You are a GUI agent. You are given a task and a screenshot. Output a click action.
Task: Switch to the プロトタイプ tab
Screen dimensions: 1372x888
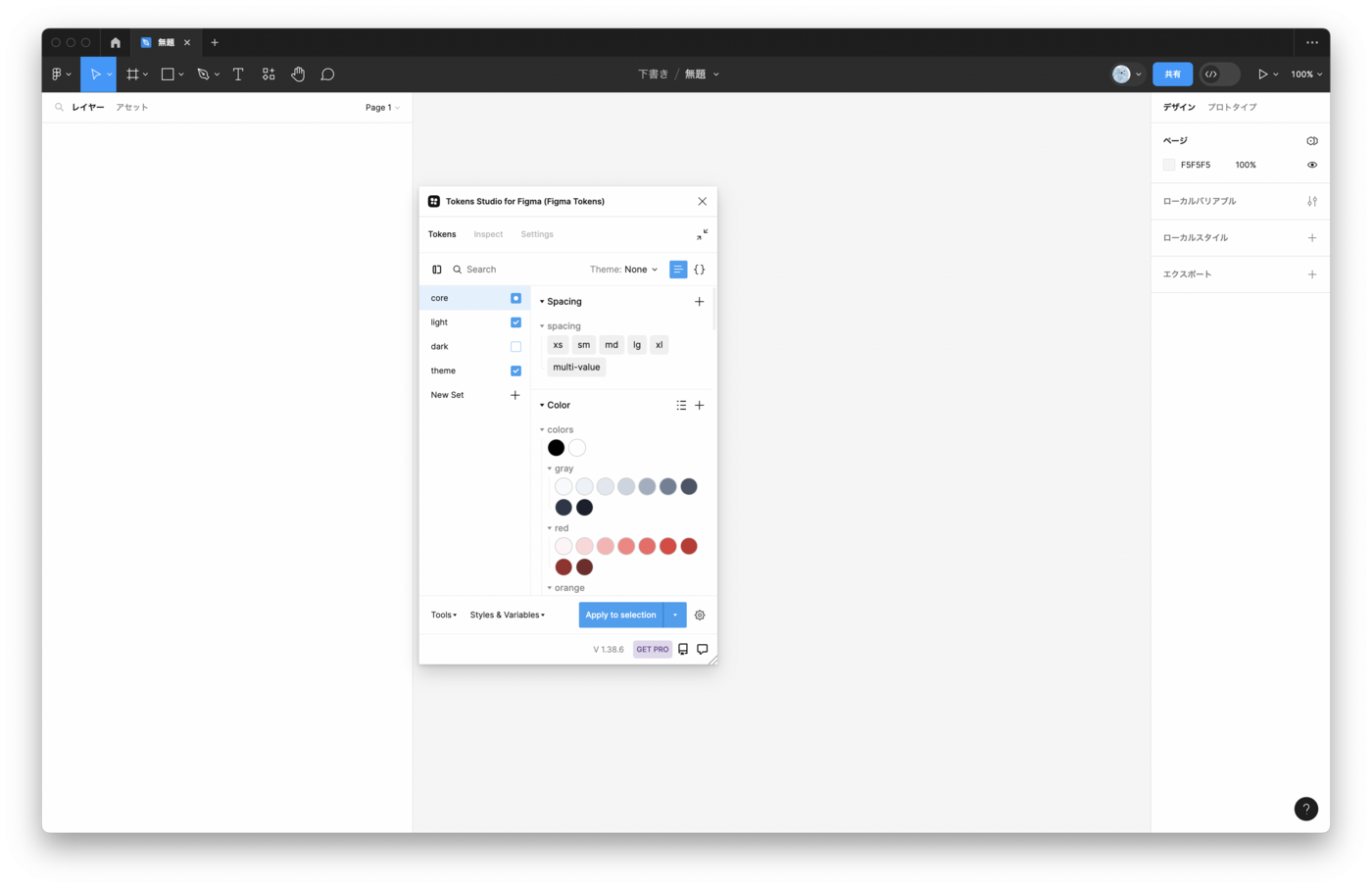pyautogui.click(x=1232, y=107)
